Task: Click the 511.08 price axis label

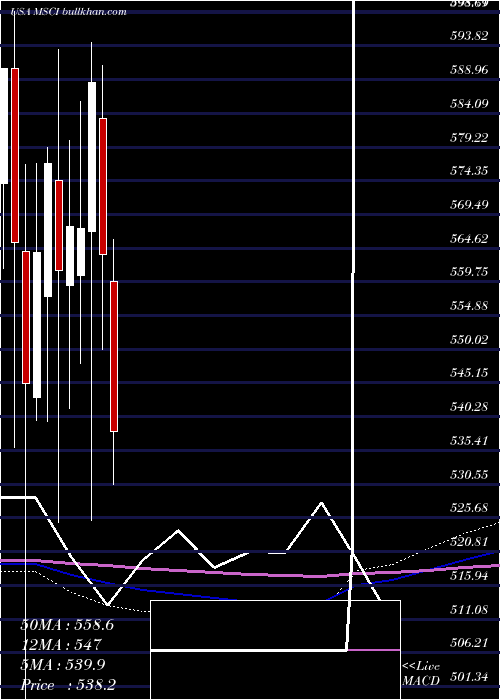Action: click(468, 610)
